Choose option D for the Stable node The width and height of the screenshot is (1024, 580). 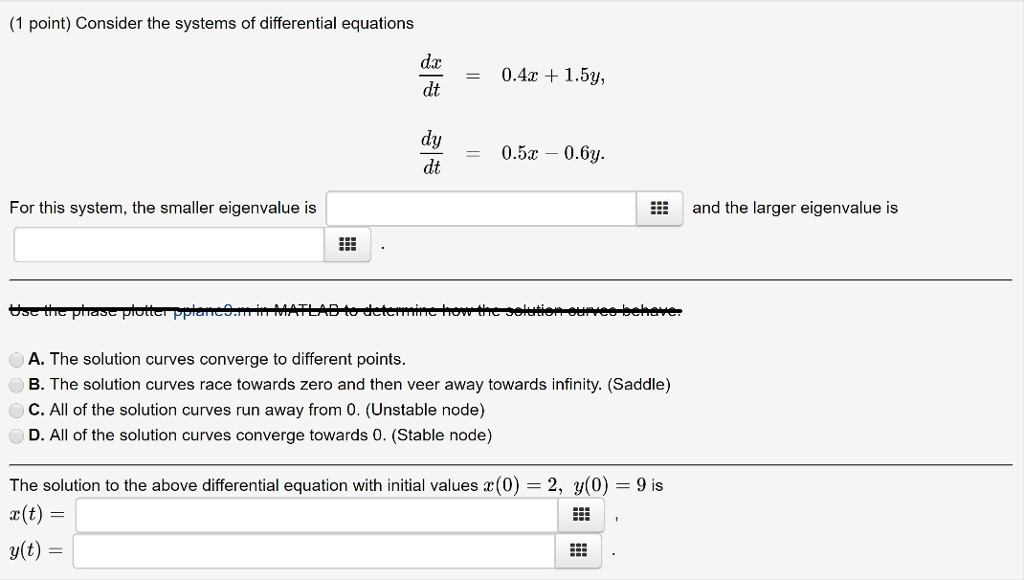(16, 434)
